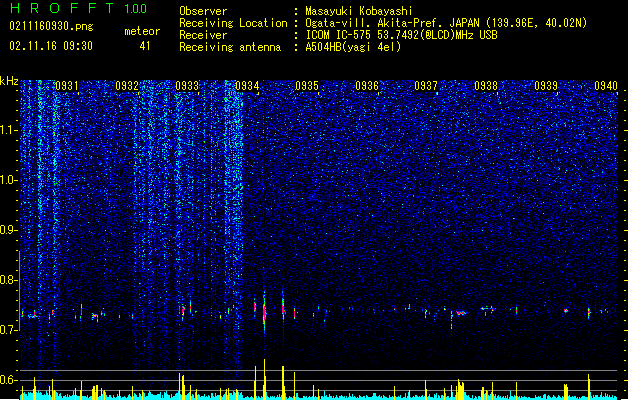
Task: Click the meteor label
Action: pyautogui.click(x=142, y=31)
